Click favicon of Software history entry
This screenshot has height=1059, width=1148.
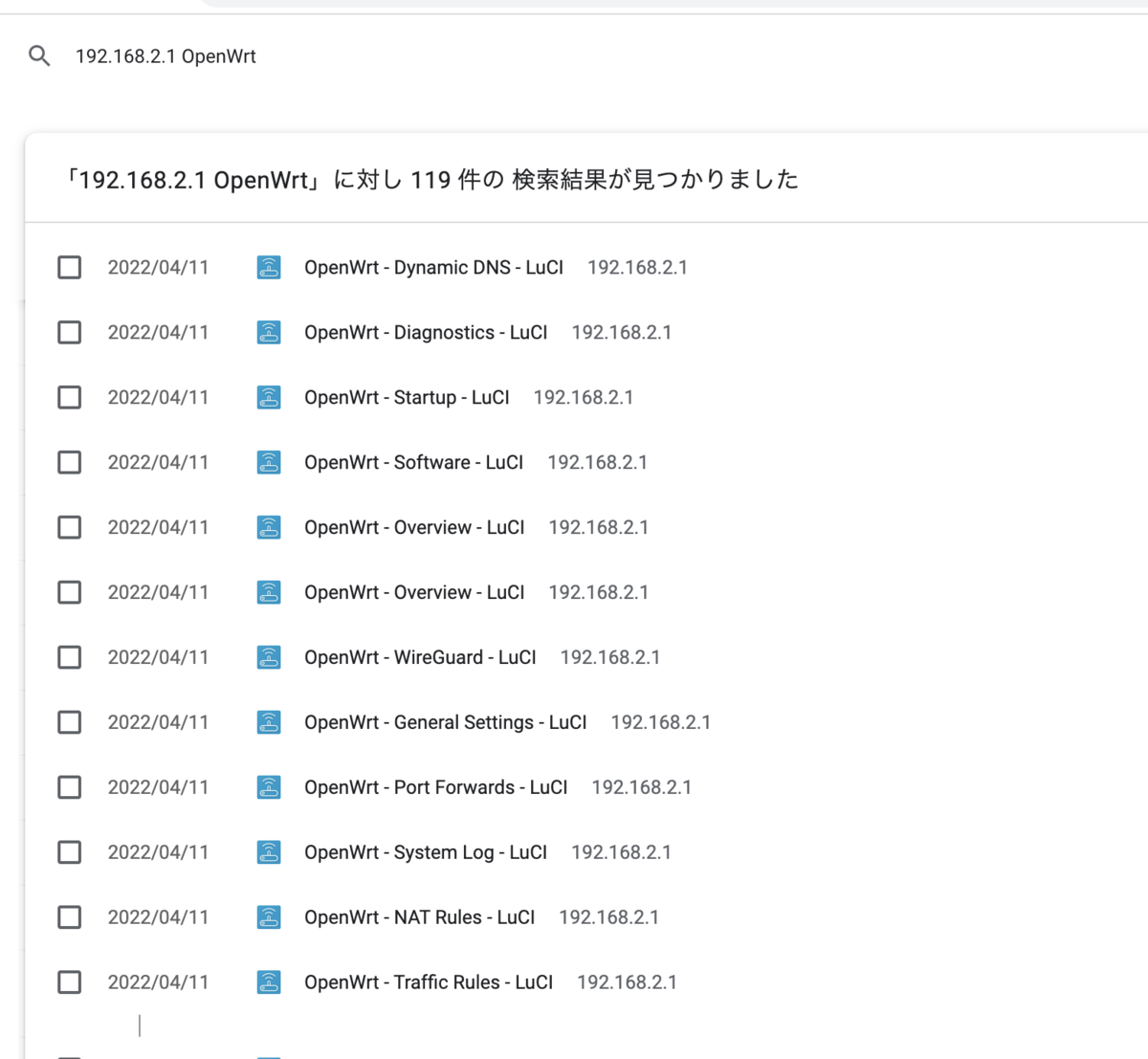point(269,463)
